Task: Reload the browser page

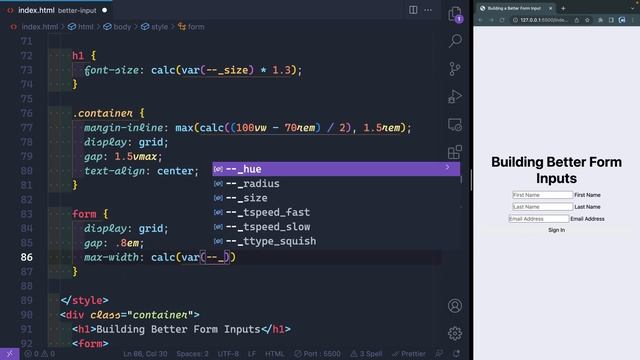Action: [x=502, y=20]
